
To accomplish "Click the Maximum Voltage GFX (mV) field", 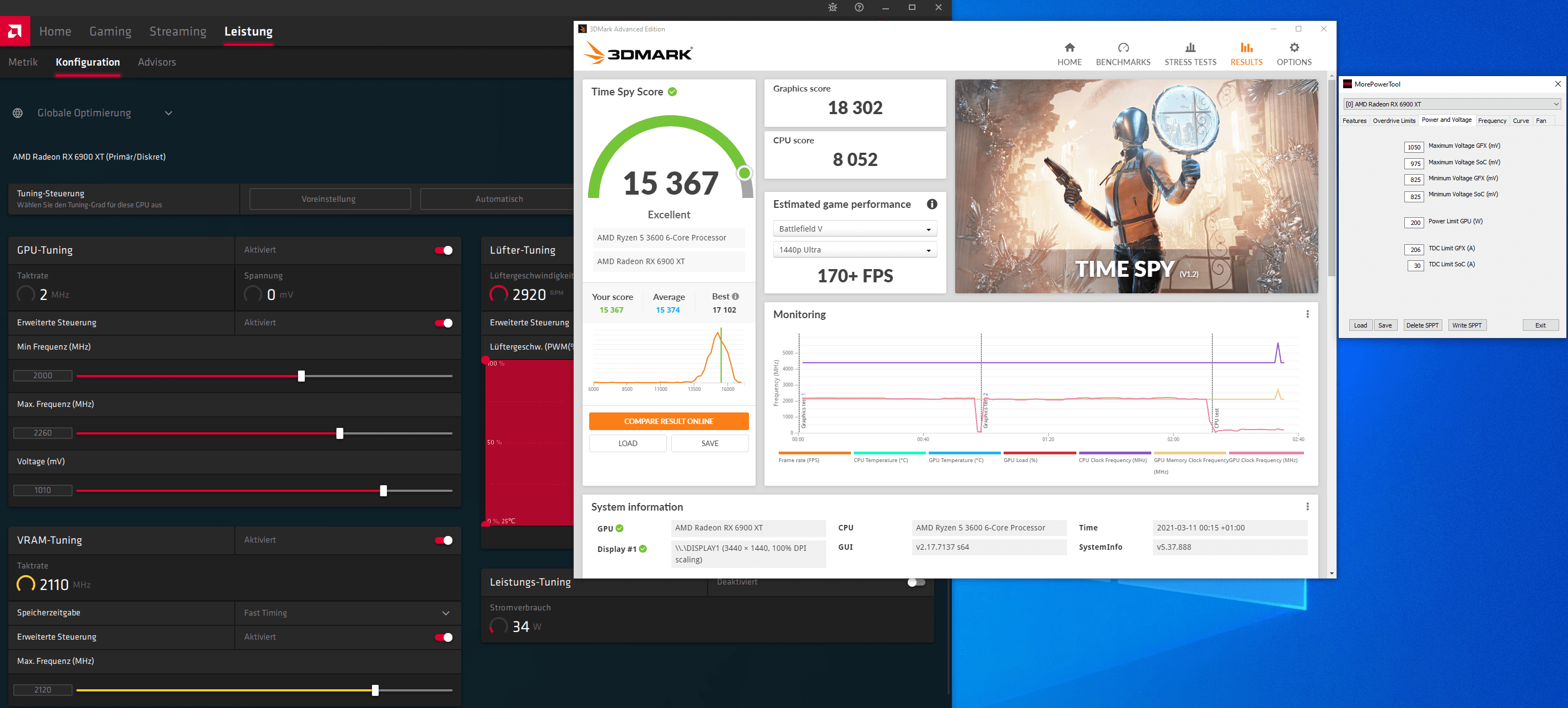I will (x=1414, y=147).
